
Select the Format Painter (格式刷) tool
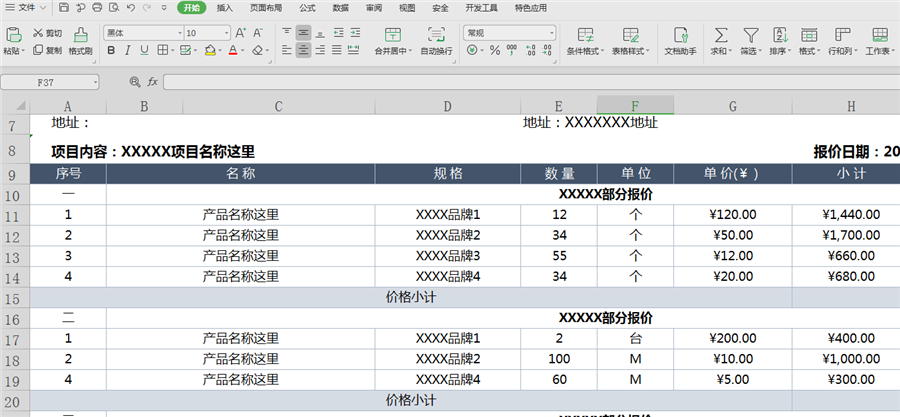(81, 41)
